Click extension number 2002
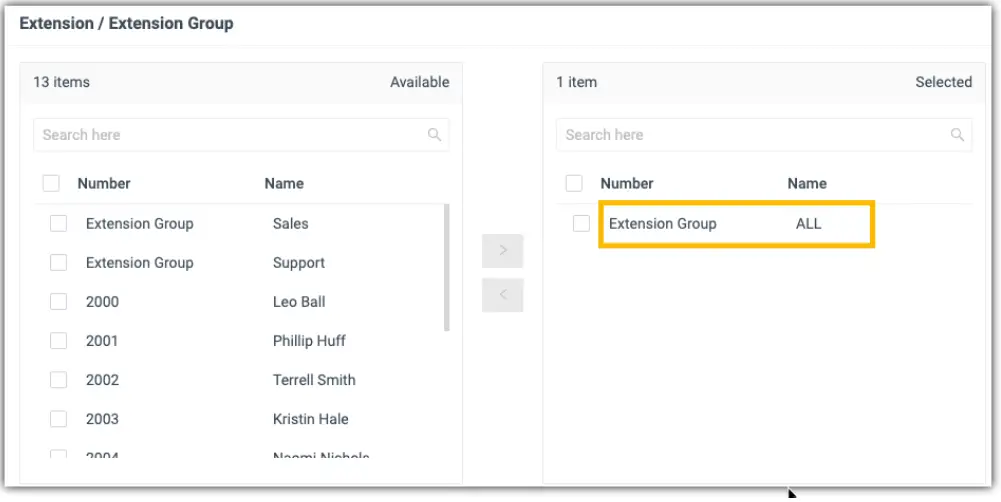 click(x=102, y=379)
